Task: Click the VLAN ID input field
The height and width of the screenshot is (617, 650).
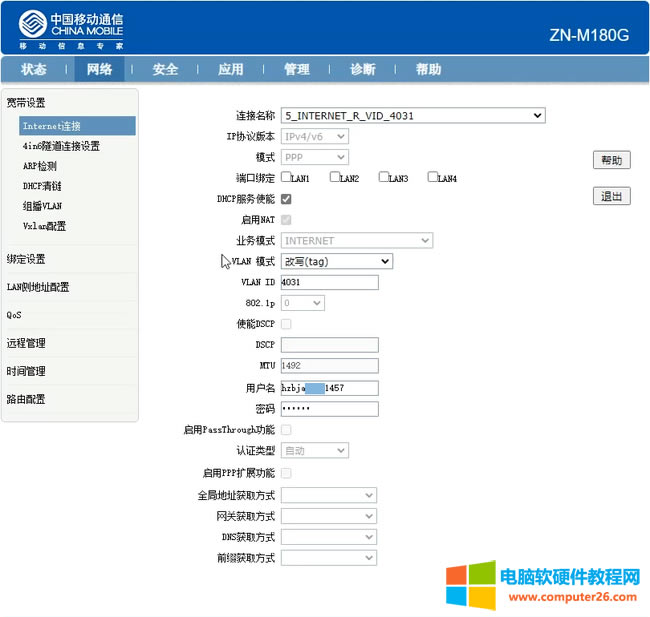Action: tap(330, 282)
